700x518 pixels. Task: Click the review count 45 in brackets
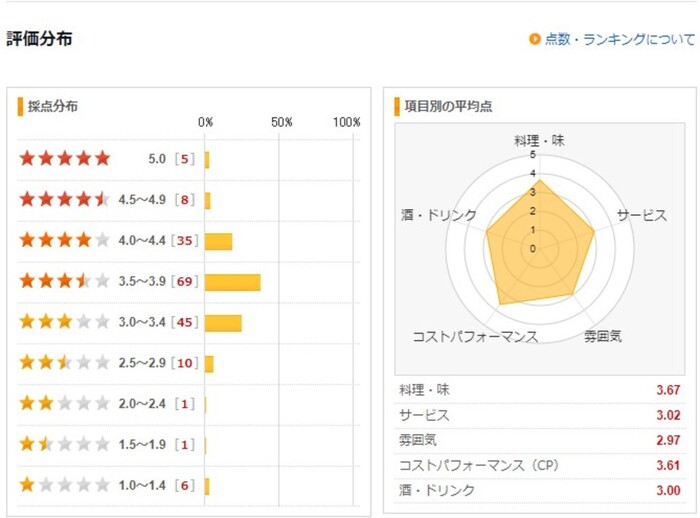pos(184,322)
